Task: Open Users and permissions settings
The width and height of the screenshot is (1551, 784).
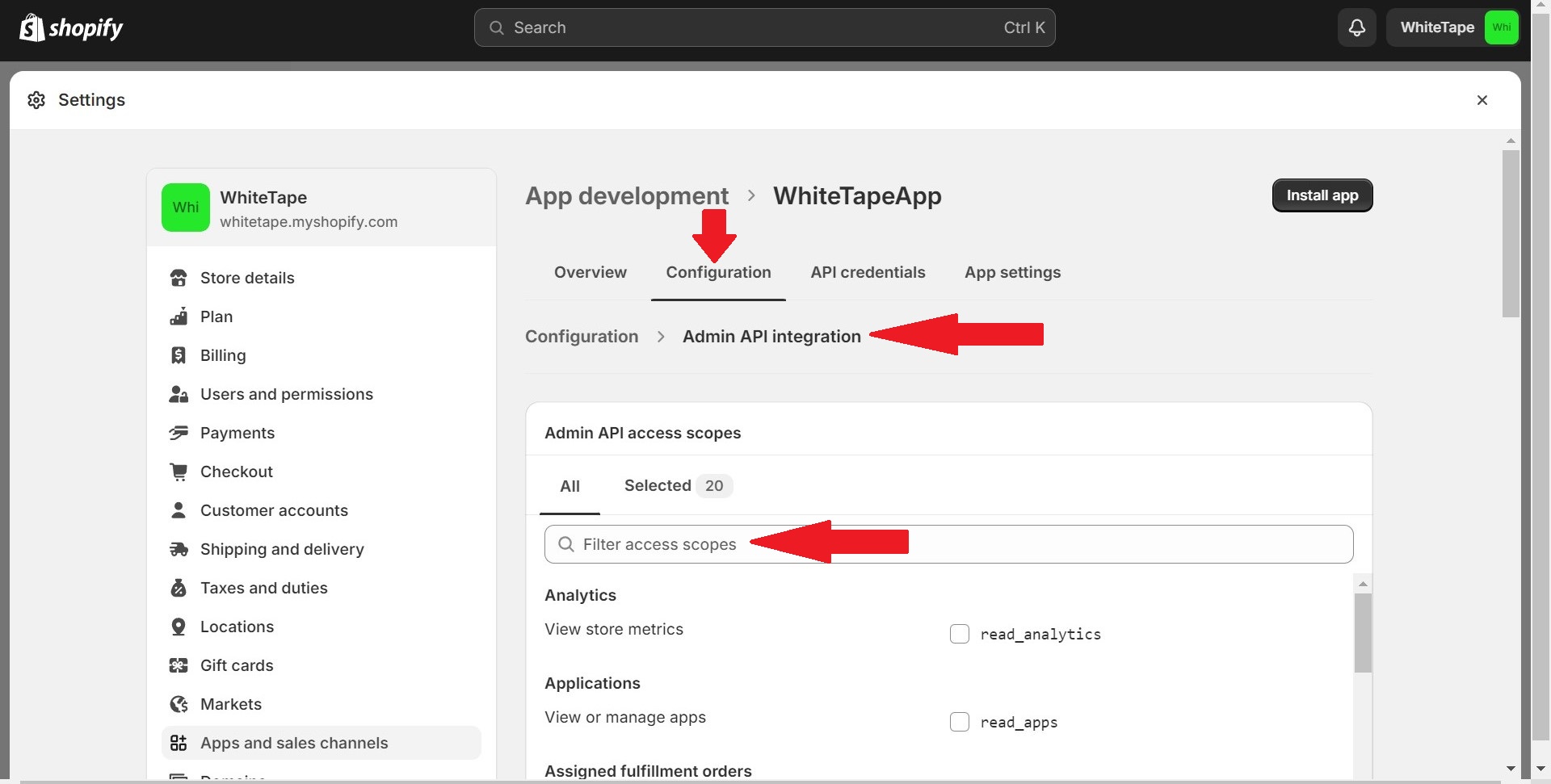Action: coord(322,394)
